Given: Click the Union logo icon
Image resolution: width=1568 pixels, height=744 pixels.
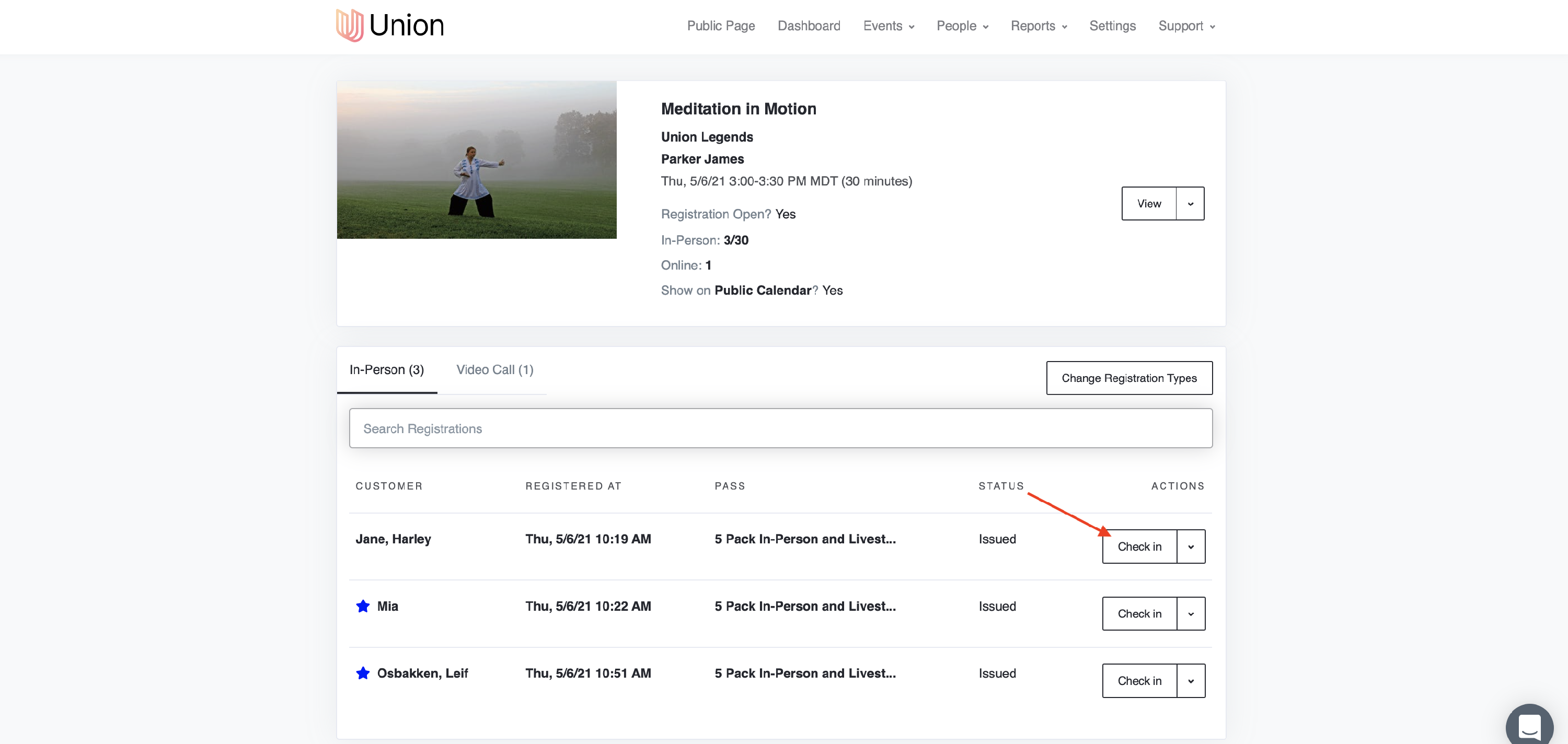Looking at the screenshot, I should pos(350,26).
